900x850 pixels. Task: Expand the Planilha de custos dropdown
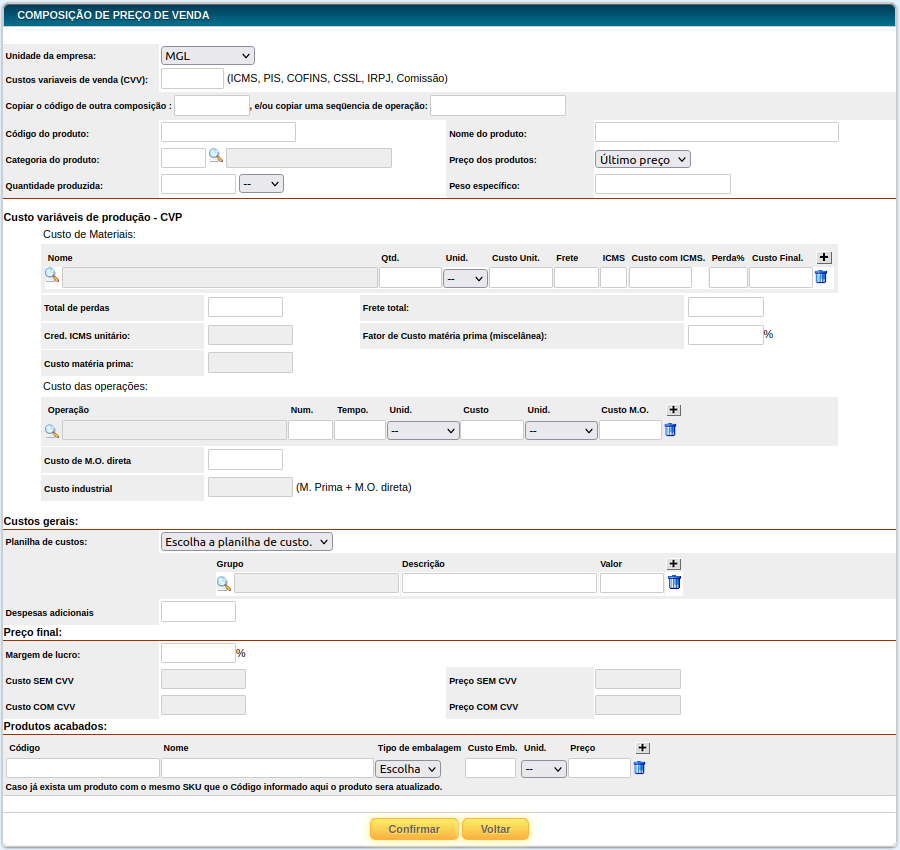coord(247,541)
